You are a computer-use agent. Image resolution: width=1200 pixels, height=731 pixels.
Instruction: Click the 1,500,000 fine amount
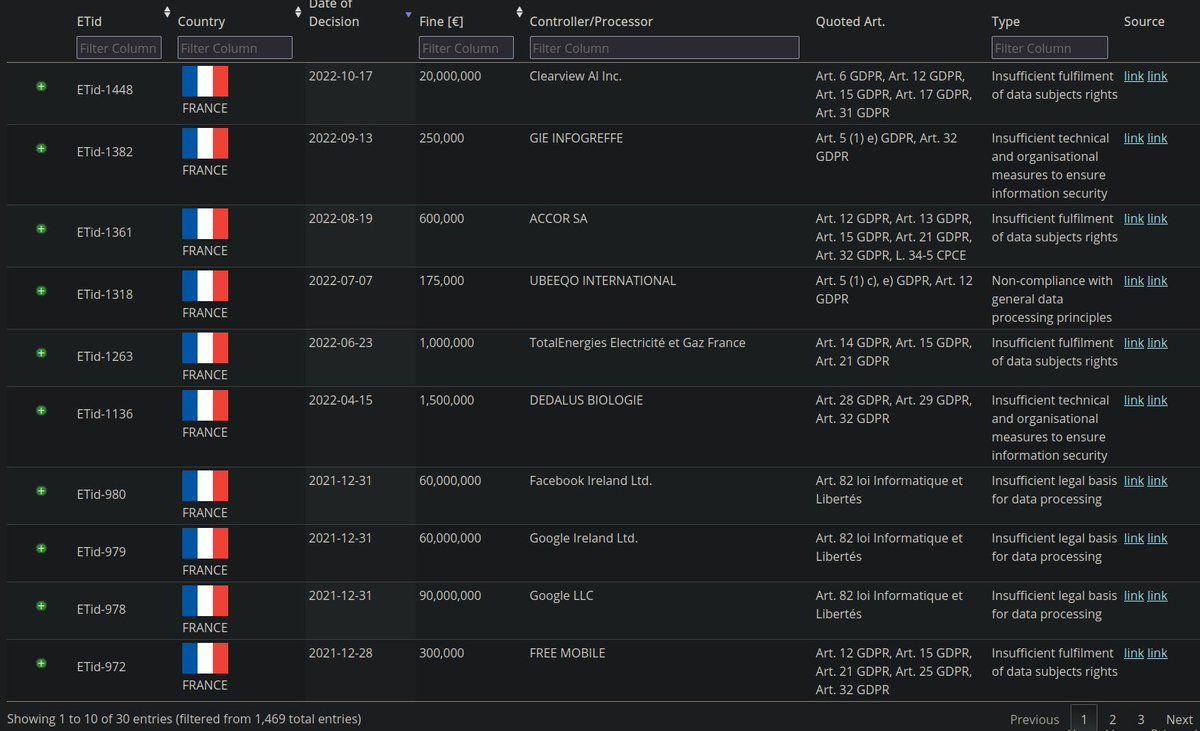point(447,400)
